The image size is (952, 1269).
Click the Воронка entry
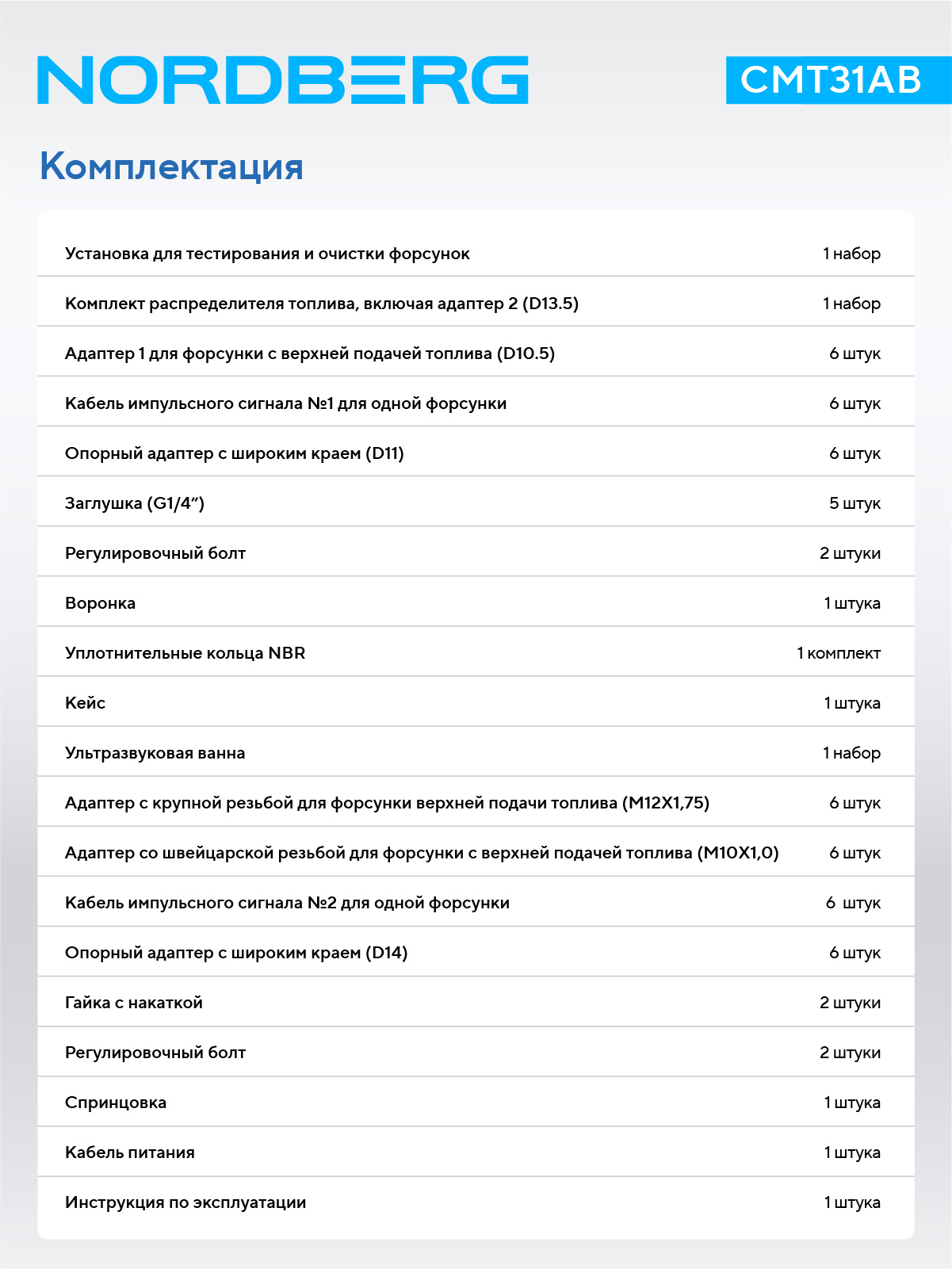(476, 603)
